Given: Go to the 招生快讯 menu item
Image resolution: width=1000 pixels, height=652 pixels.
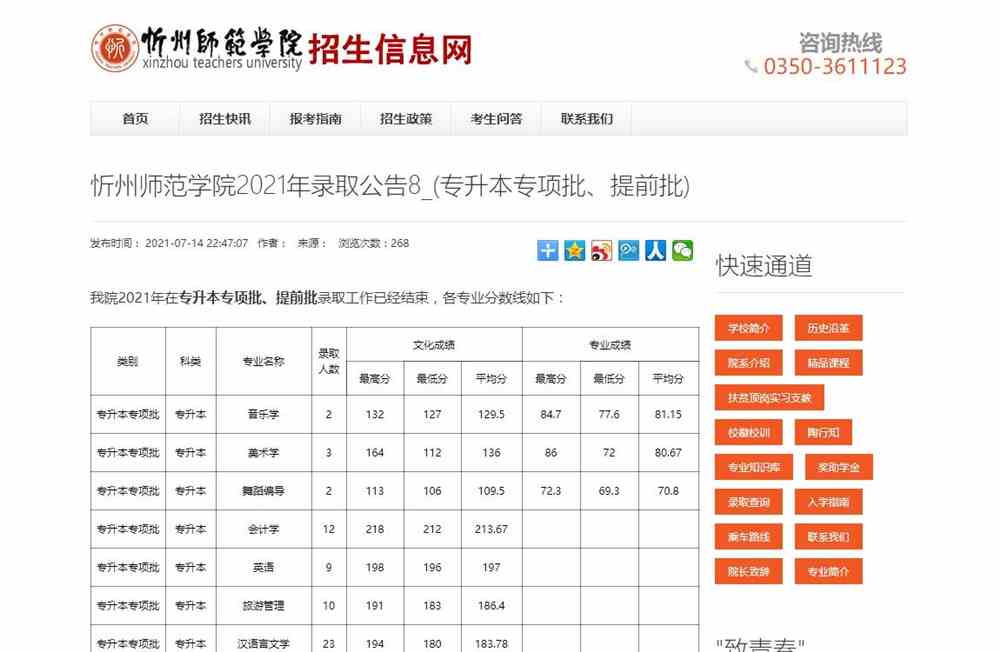Looking at the screenshot, I should 225,119.
